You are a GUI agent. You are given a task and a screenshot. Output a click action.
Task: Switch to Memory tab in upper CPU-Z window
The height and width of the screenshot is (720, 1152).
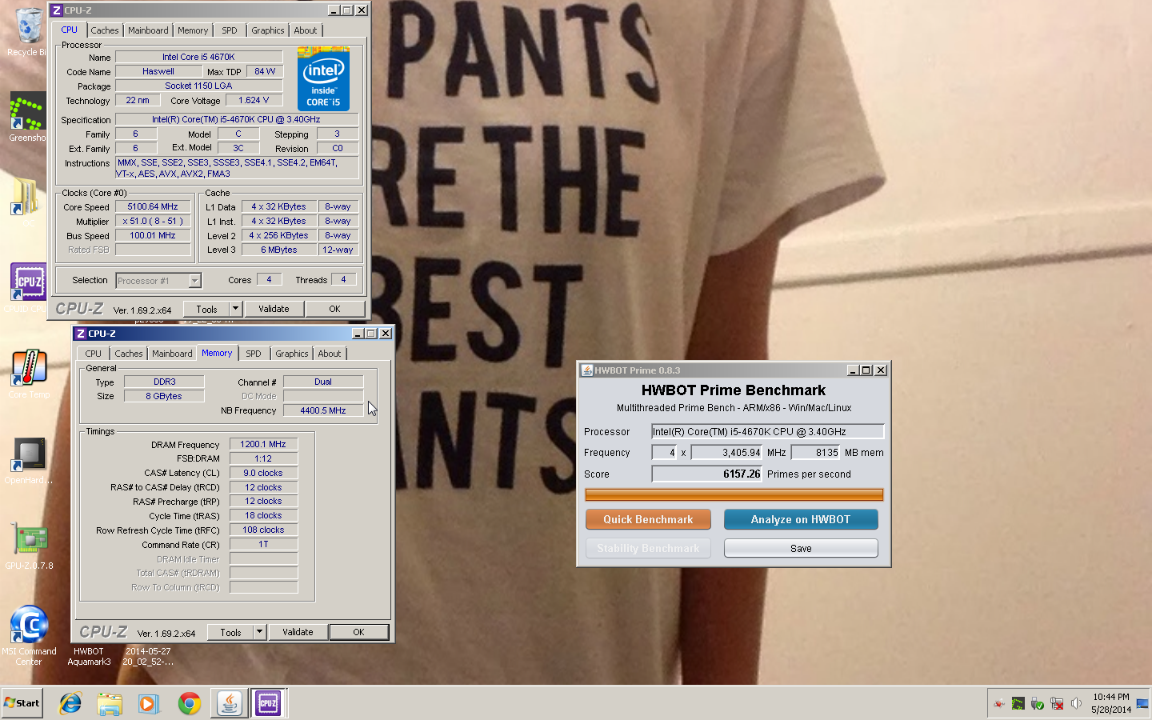coord(192,30)
